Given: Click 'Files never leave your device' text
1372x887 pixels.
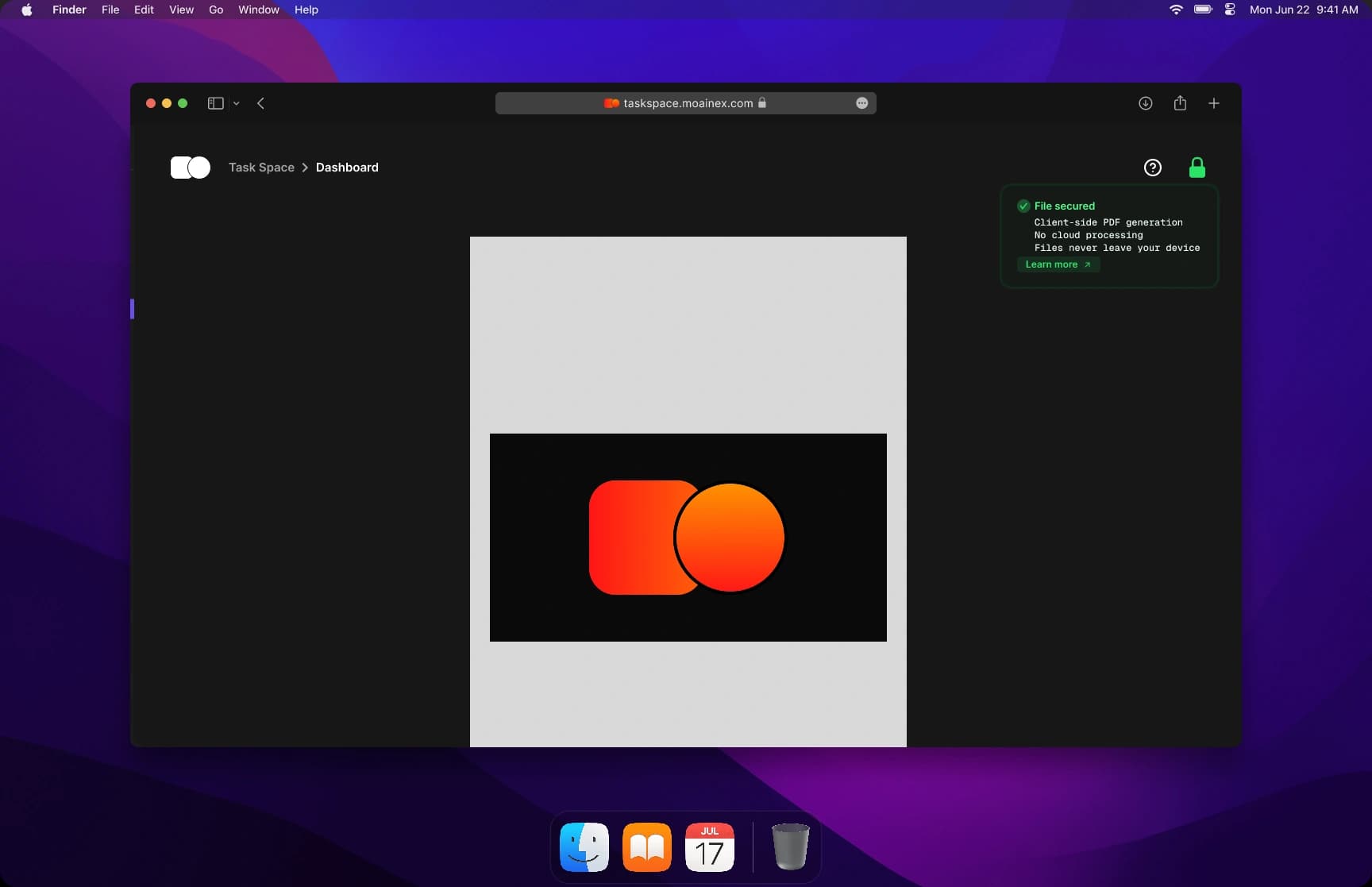Looking at the screenshot, I should (x=1117, y=248).
